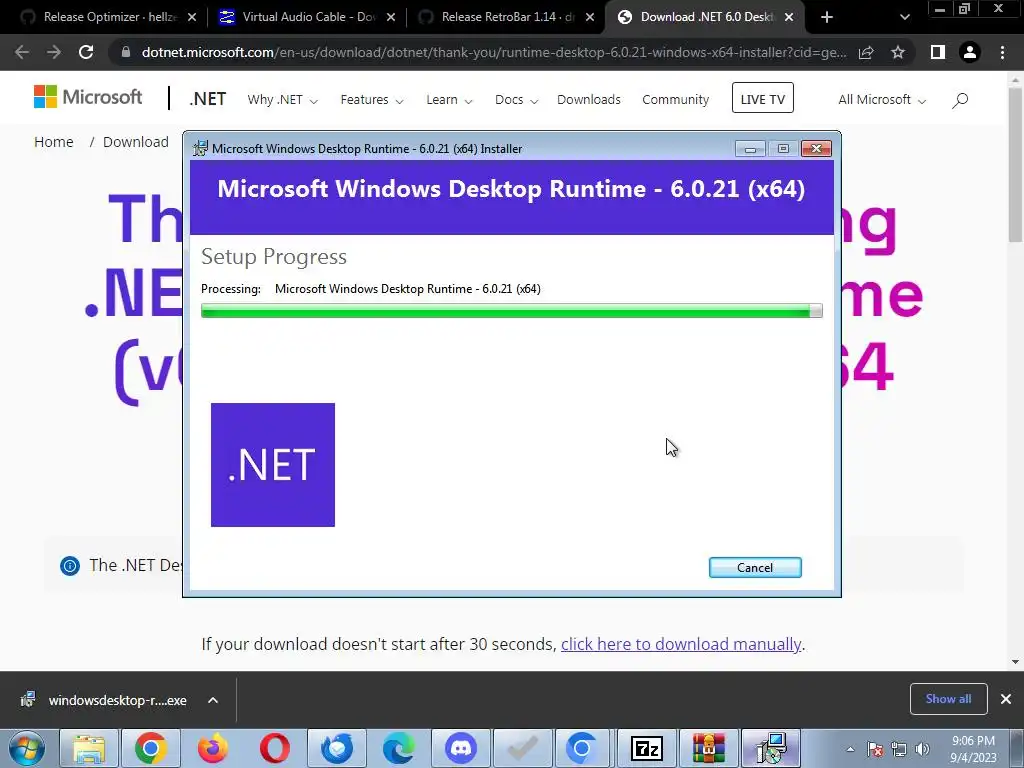
Task: Click the info icon beside The .NET text
Action: tap(70, 566)
